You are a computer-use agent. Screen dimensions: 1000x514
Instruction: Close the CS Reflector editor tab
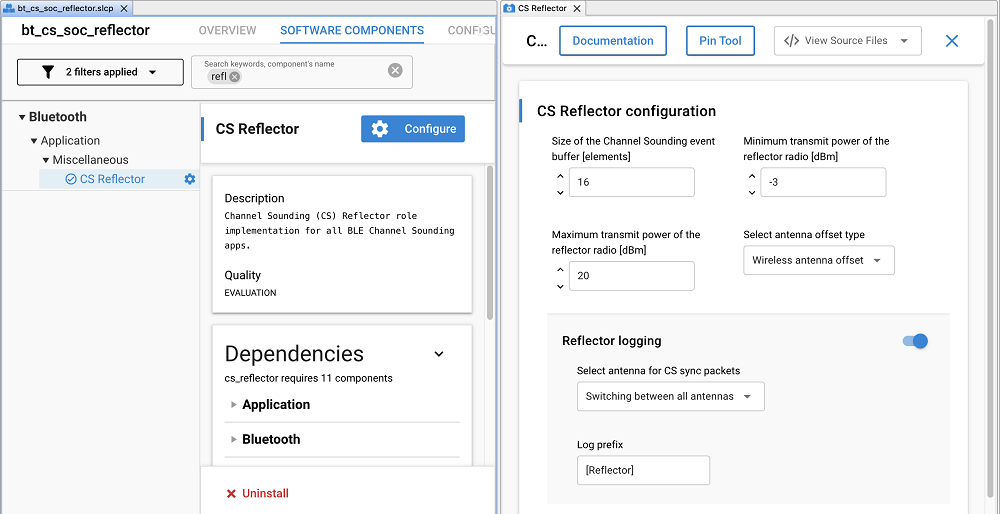[x=577, y=8]
